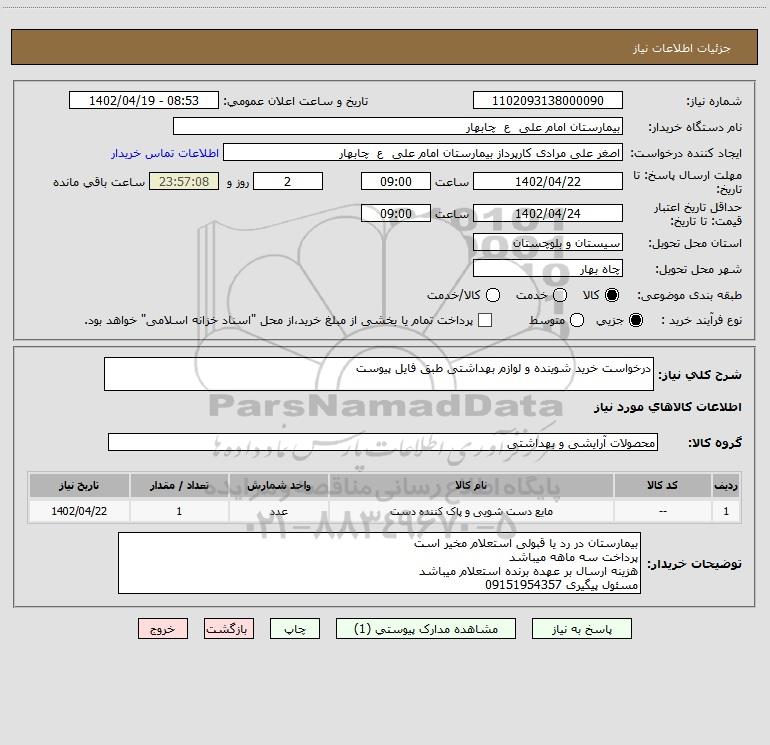The image size is (770, 745).
Task: Click the general description شرح کلی نیاز text box
Action: [379, 374]
